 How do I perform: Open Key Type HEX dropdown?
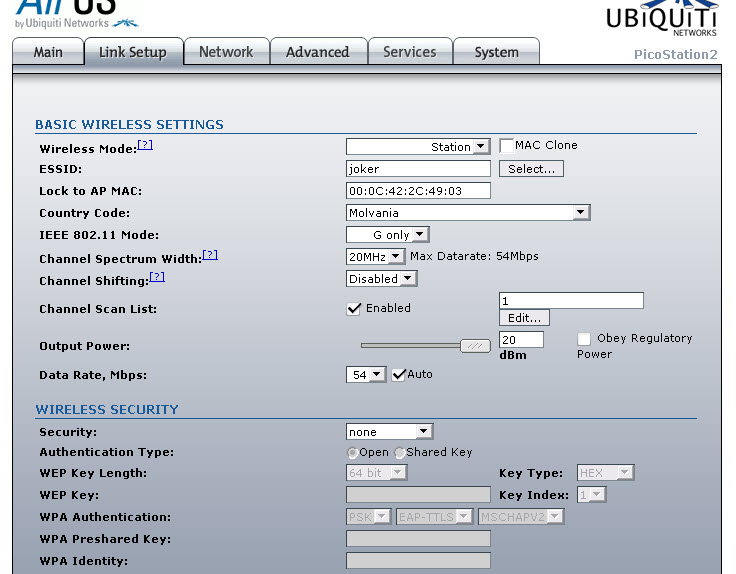606,473
